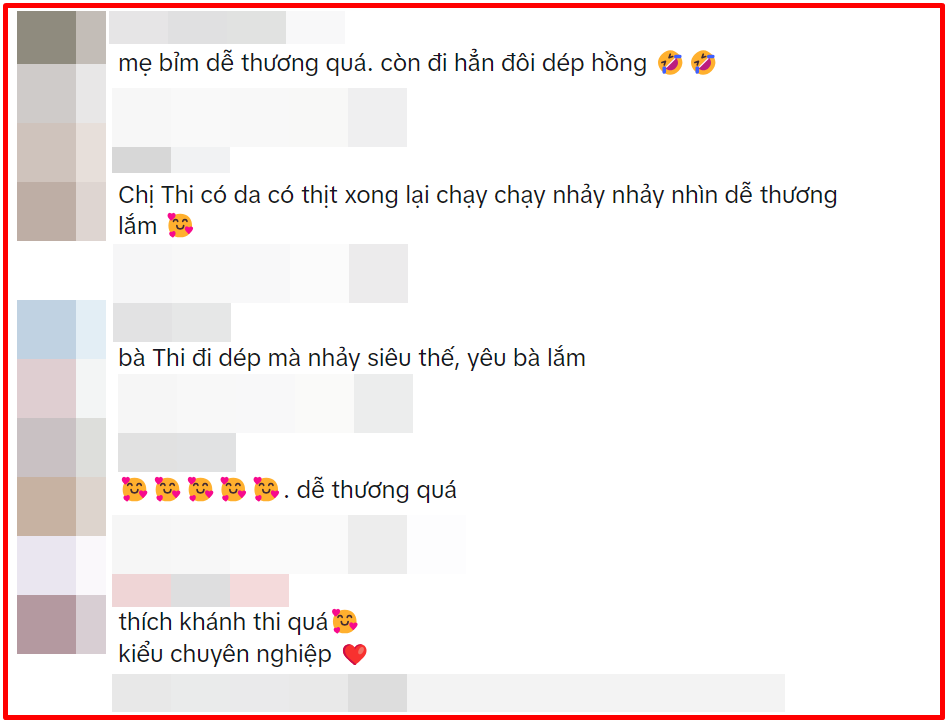The width and height of the screenshot is (948, 723).
Task: Click the first laughing emoji after "dép hồng"
Action: click(670, 63)
